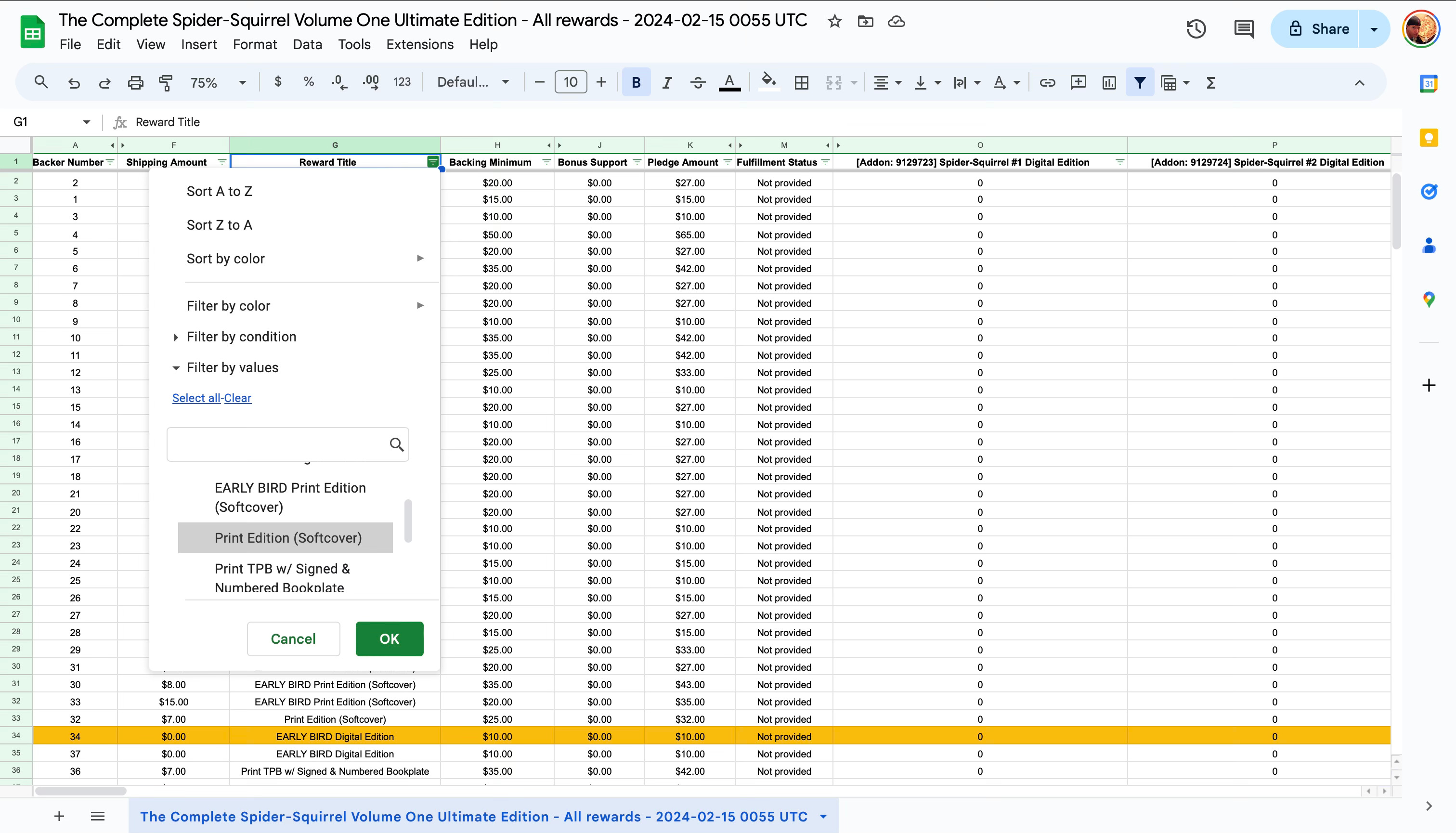The width and height of the screenshot is (1456, 833).
Task: Open version history clock icon
Action: [x=1196, y=28]
